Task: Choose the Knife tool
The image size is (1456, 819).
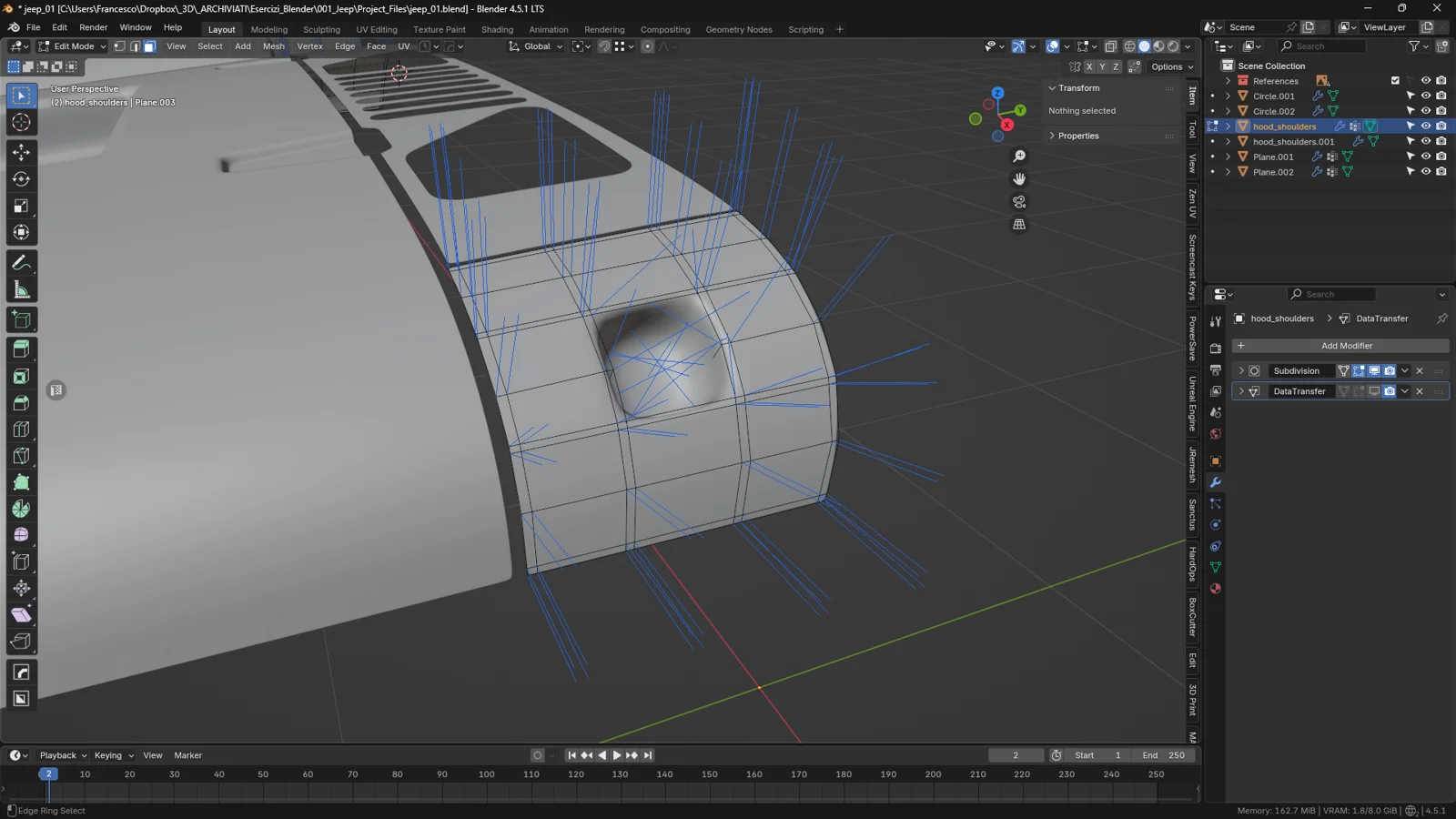Action: (21, 456)
